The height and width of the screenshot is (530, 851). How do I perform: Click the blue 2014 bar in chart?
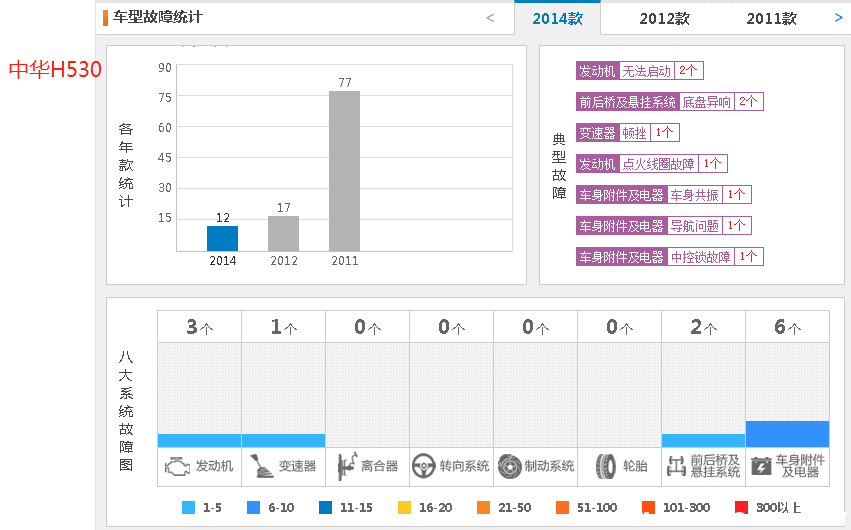coord(222,238)
